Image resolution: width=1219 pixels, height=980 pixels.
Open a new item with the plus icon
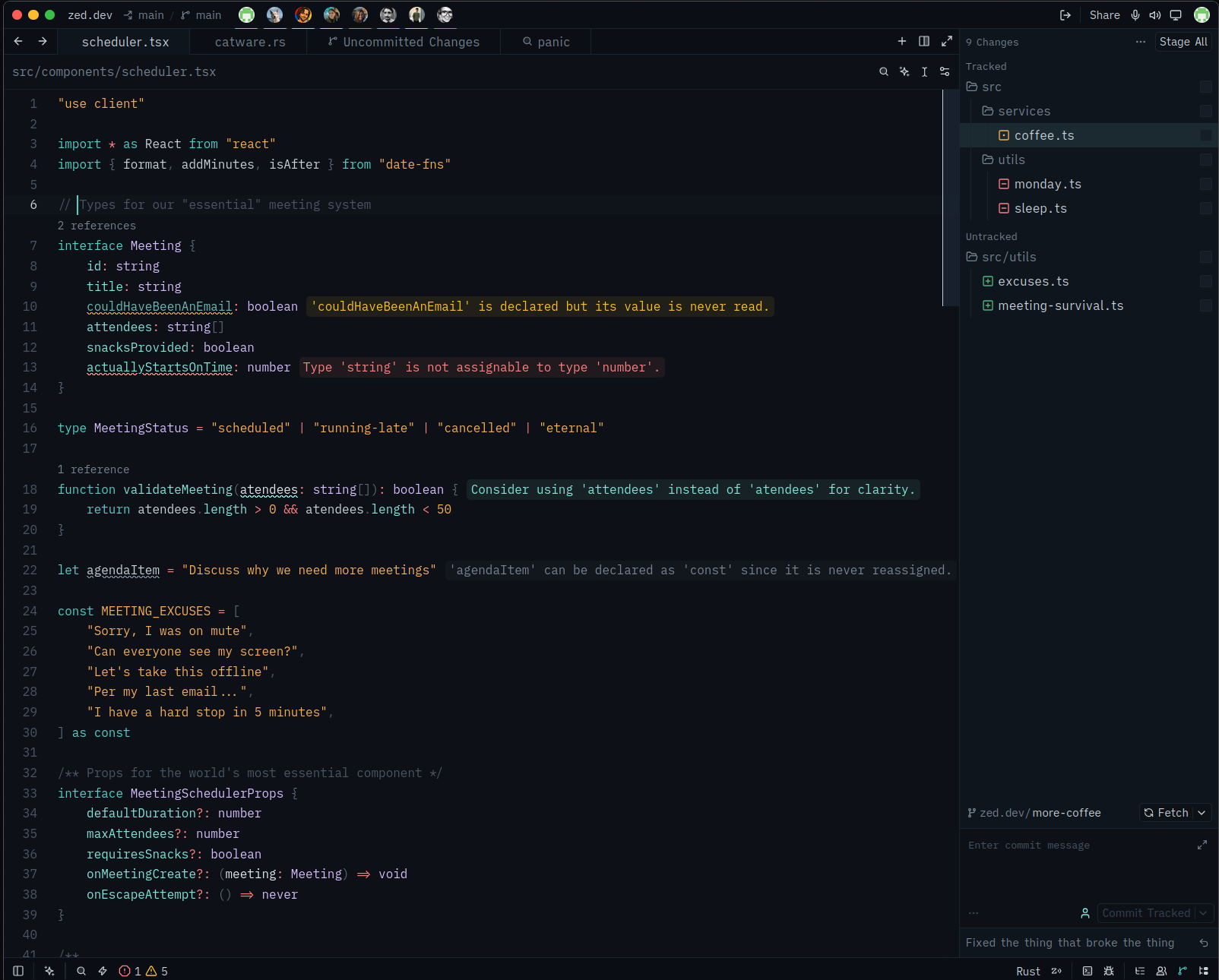[902, 41]
